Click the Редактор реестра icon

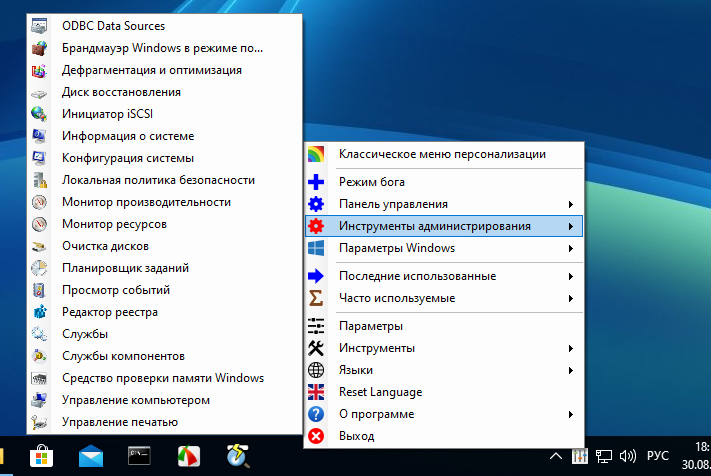click(x=40, y=312)
